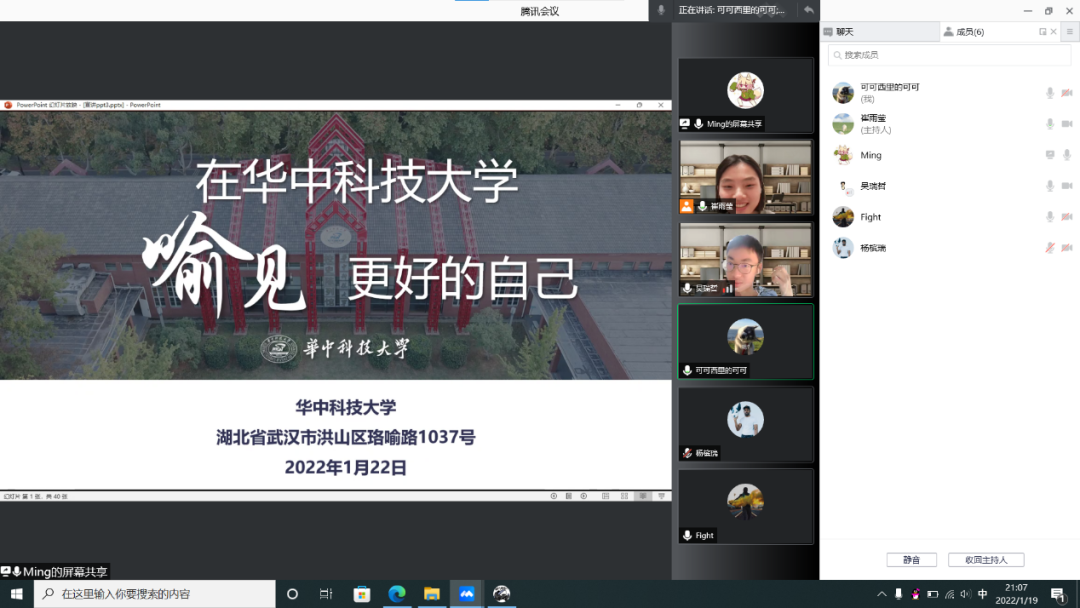Click avatar of 可可西里的可可 in member list
This screenshot has height=608, width=1080.
click(x=843, y=92)
